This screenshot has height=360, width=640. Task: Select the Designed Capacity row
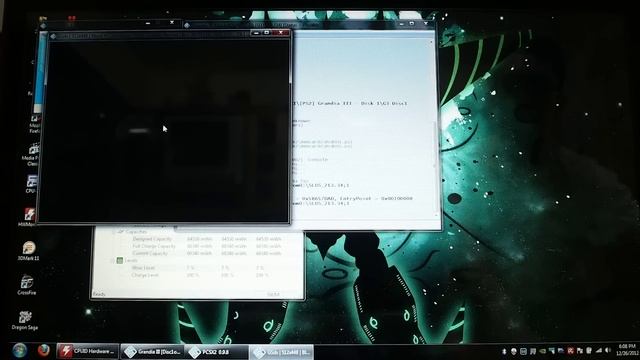tap(207, 239)
